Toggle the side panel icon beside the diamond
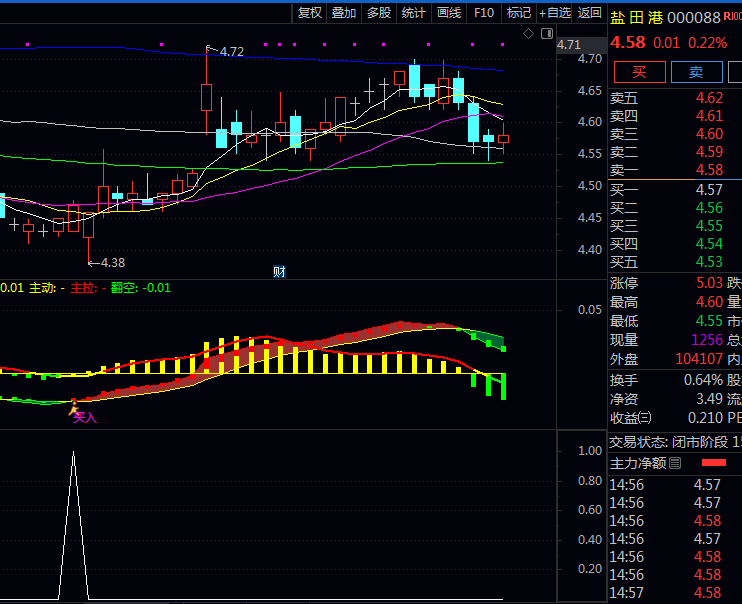 [546, 33]
